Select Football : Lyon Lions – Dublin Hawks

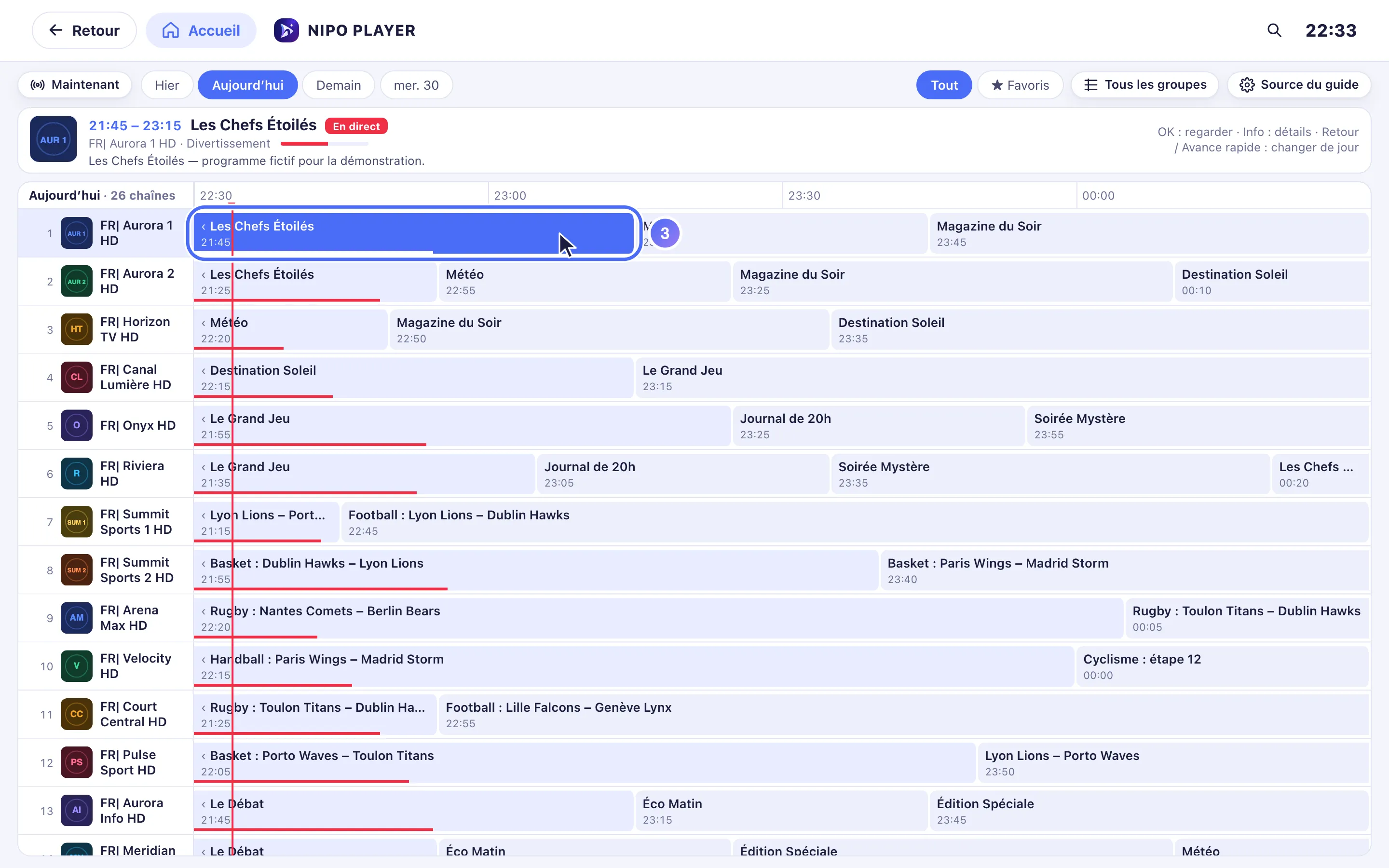855,522
